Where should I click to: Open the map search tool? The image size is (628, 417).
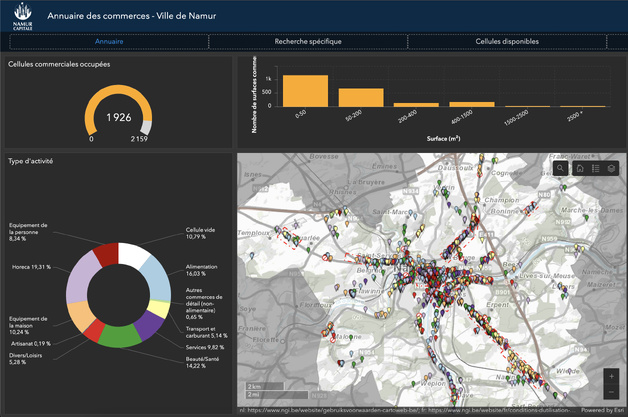coord(561,169)
